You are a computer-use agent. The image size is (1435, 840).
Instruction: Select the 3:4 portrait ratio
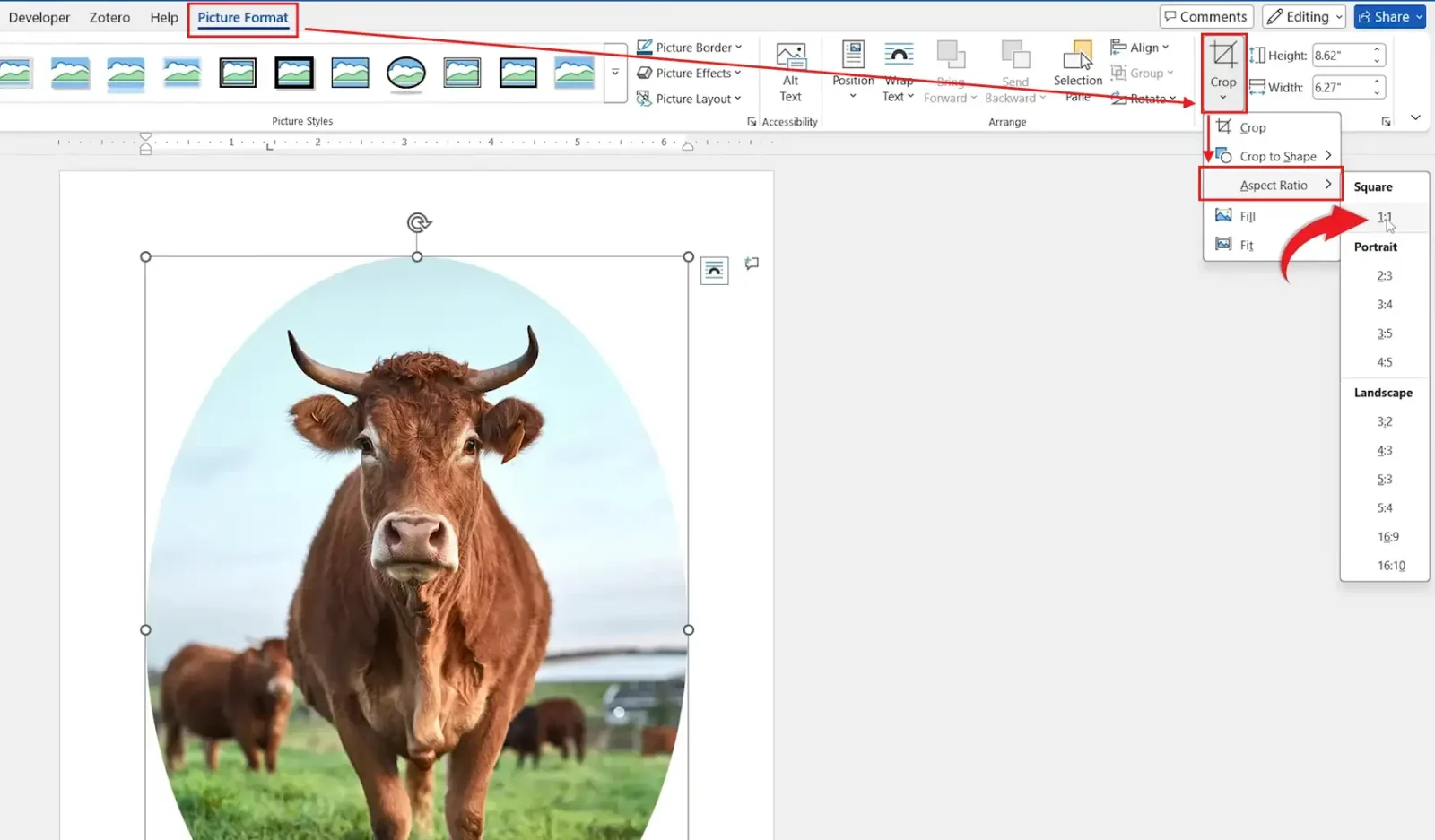[1385, 305]
